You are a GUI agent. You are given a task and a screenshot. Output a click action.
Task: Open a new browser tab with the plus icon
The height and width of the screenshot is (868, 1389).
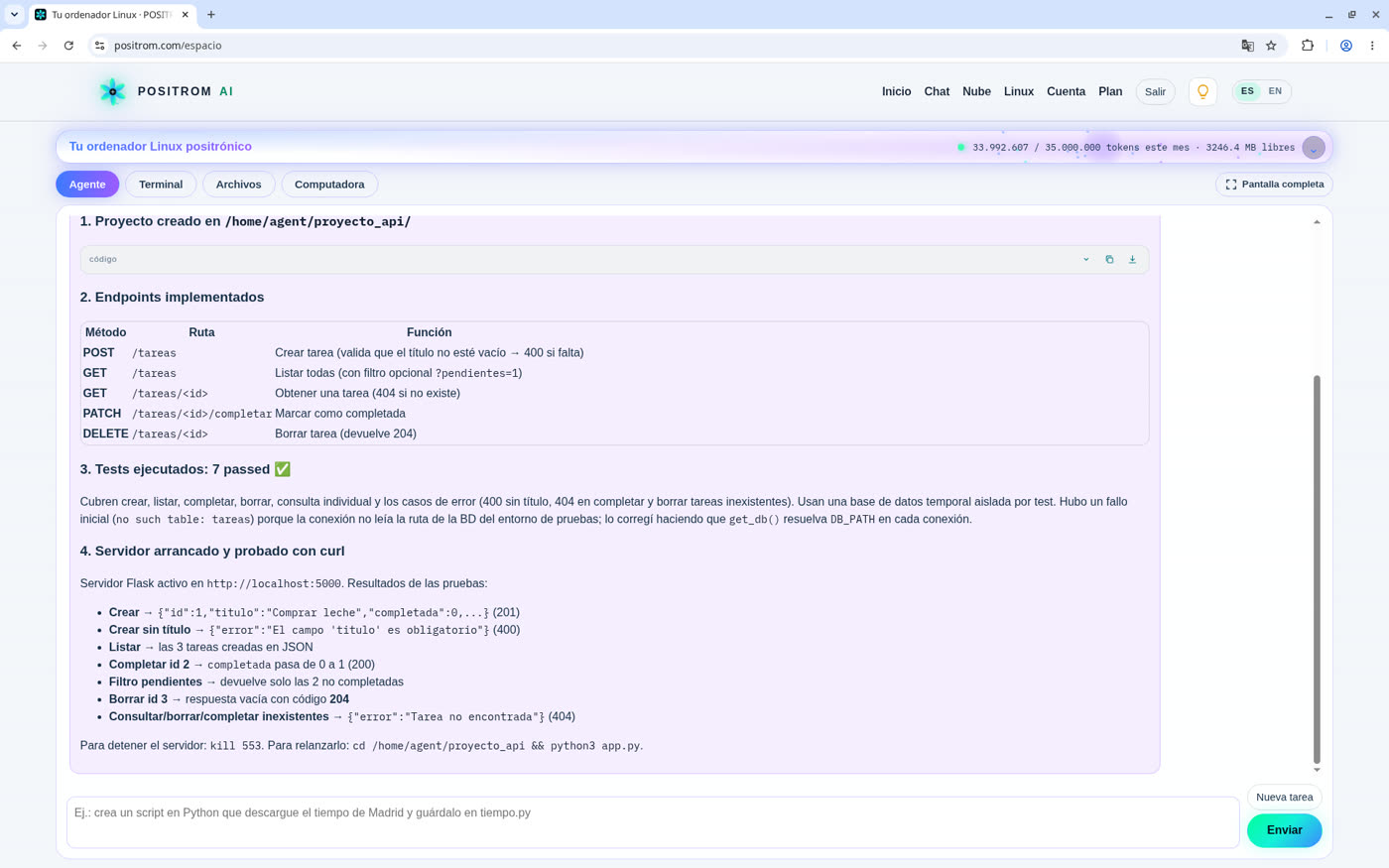[x=211, y=15]
